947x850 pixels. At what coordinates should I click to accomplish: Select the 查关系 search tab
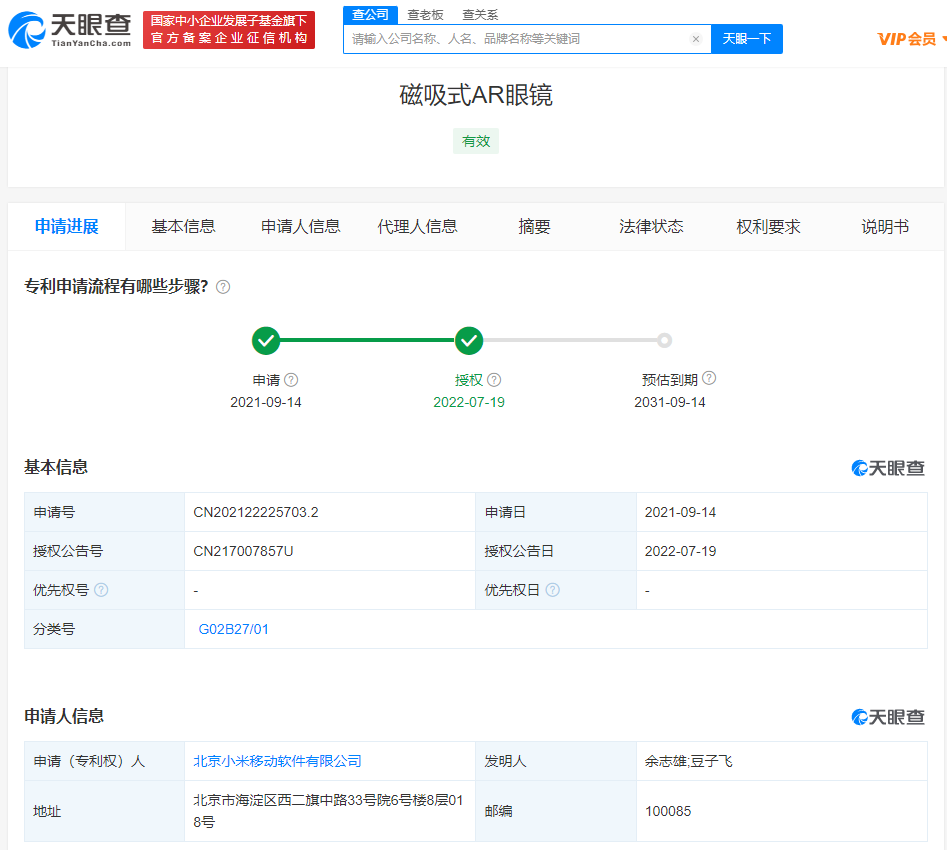click(x=480, y=14)
